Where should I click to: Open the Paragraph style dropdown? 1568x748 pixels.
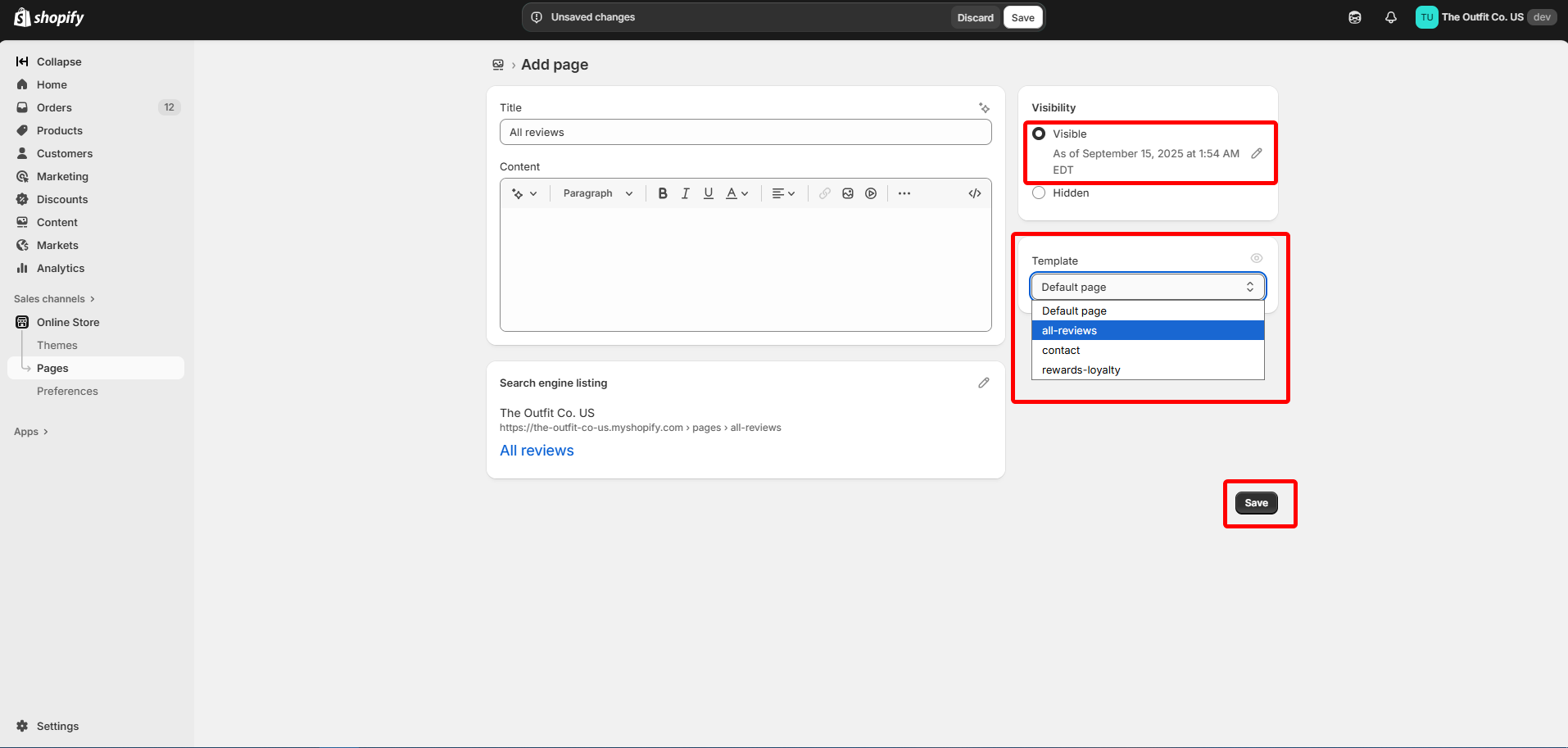pyautogui.click(x=598, y=193)
